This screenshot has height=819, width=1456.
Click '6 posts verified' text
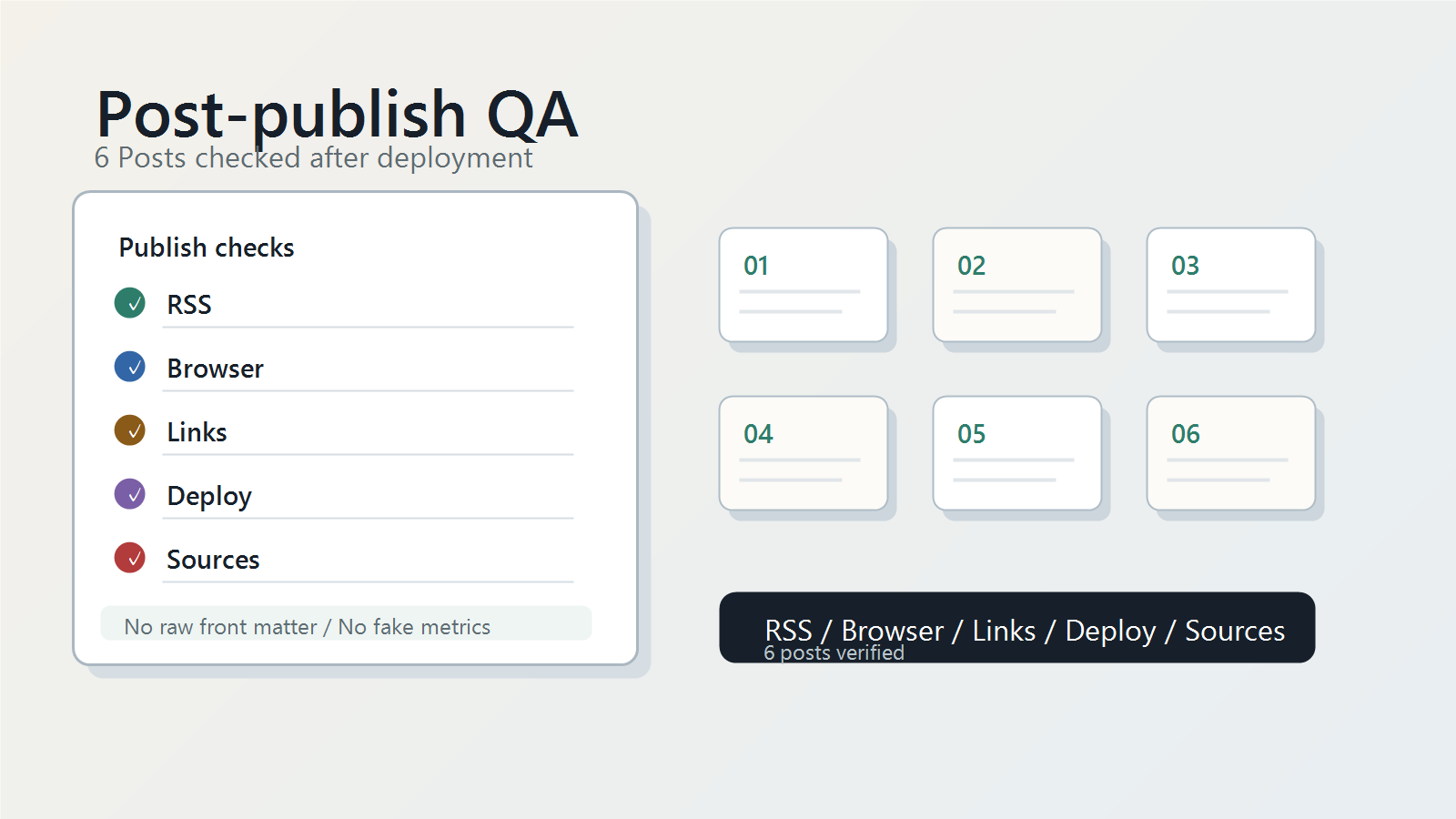[834, 653]
